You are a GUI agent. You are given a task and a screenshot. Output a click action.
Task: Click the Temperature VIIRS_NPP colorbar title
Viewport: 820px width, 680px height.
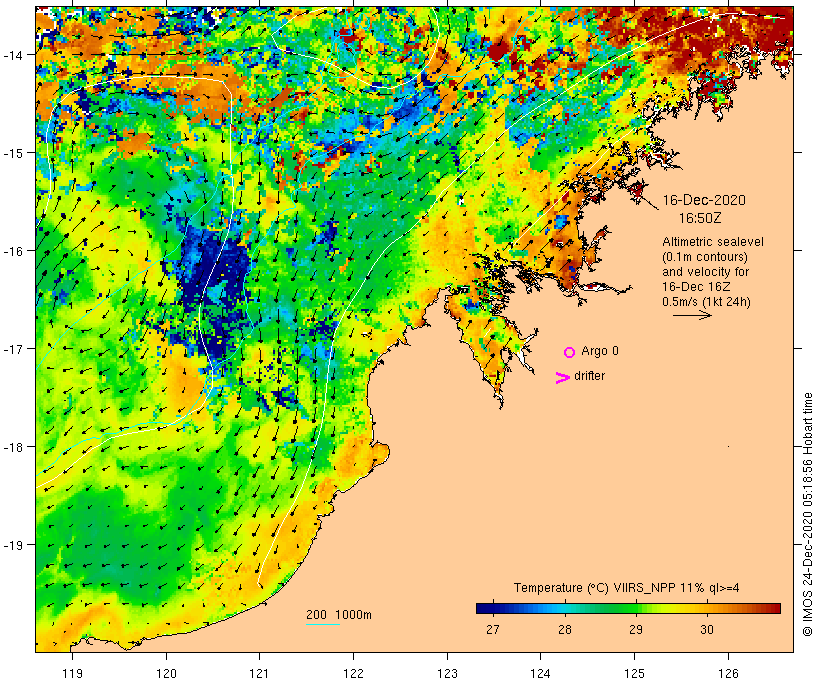(x=627, y=587)
